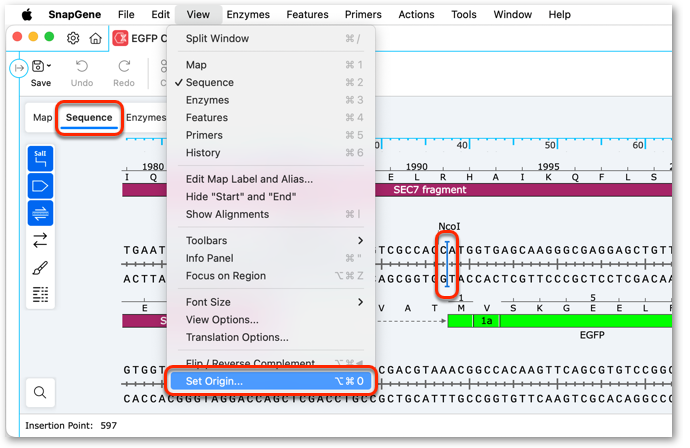Open the SnapGene application menu
The image size is (690, 448).
[74, 15]
